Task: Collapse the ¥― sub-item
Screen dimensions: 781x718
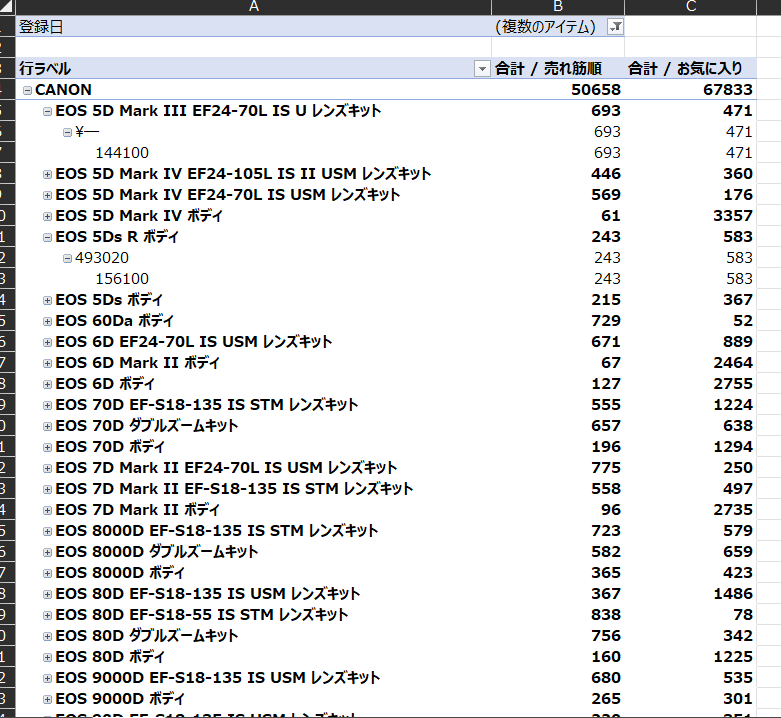Action: pyautogui.click(x=67, y=132)
